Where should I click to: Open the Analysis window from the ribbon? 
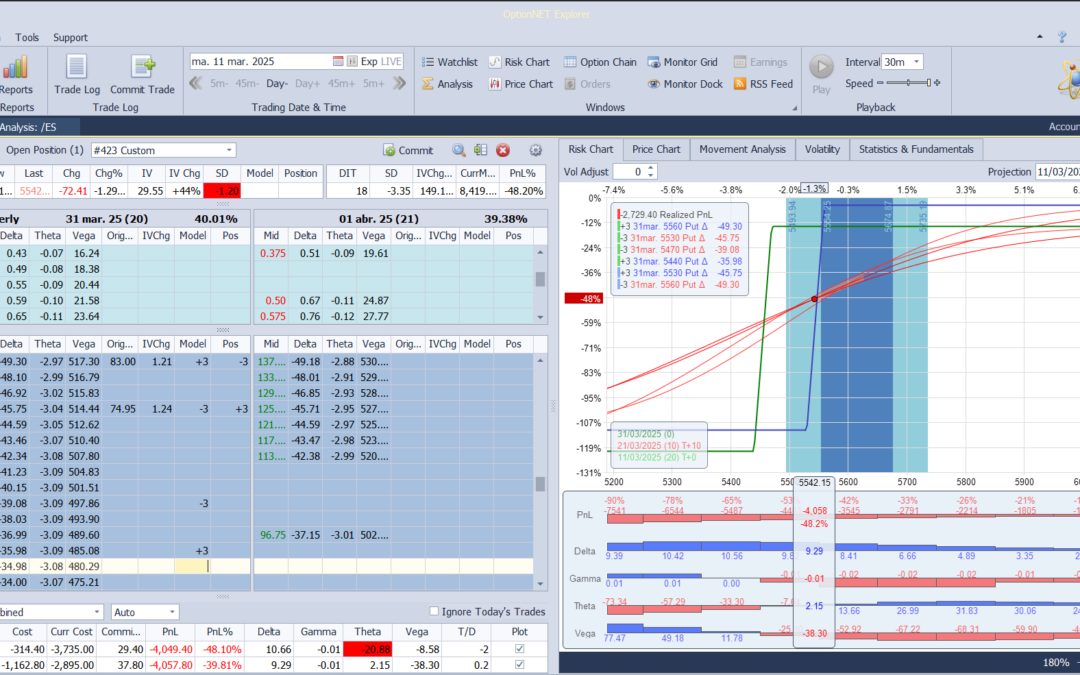click(x=448, y=84)
